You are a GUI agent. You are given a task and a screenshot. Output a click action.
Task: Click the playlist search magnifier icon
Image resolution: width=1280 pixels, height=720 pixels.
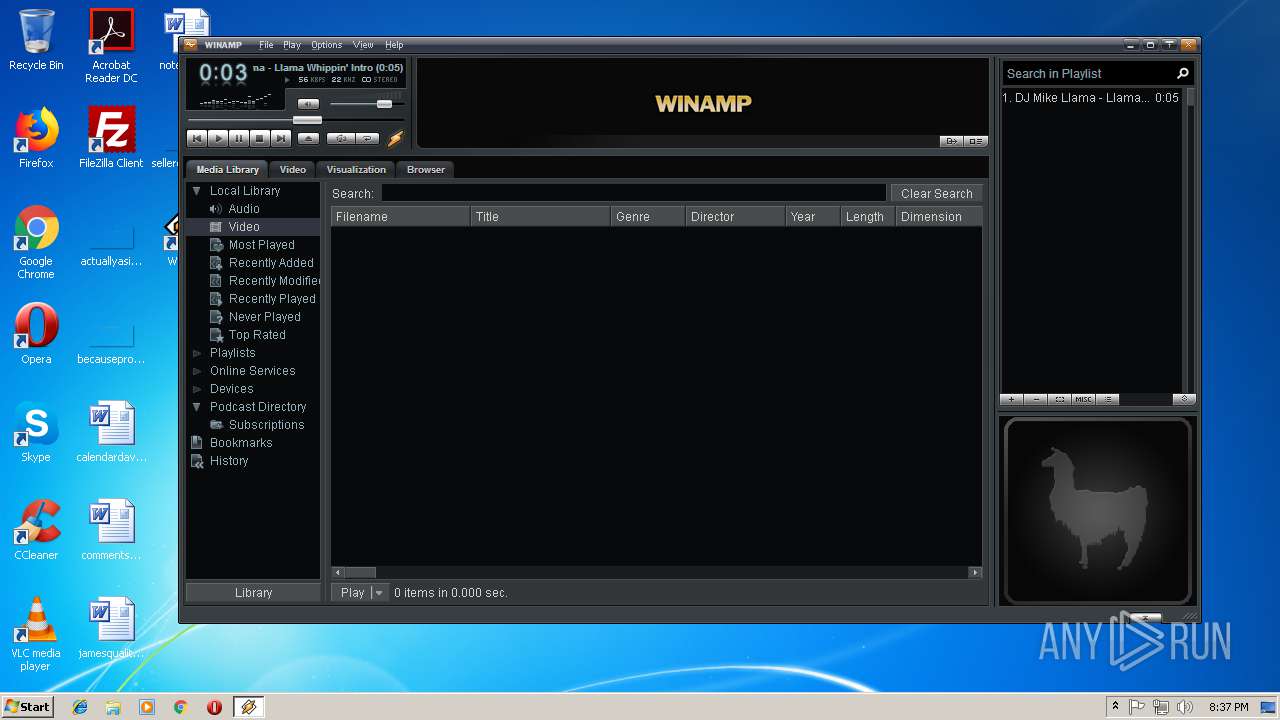1183,73
